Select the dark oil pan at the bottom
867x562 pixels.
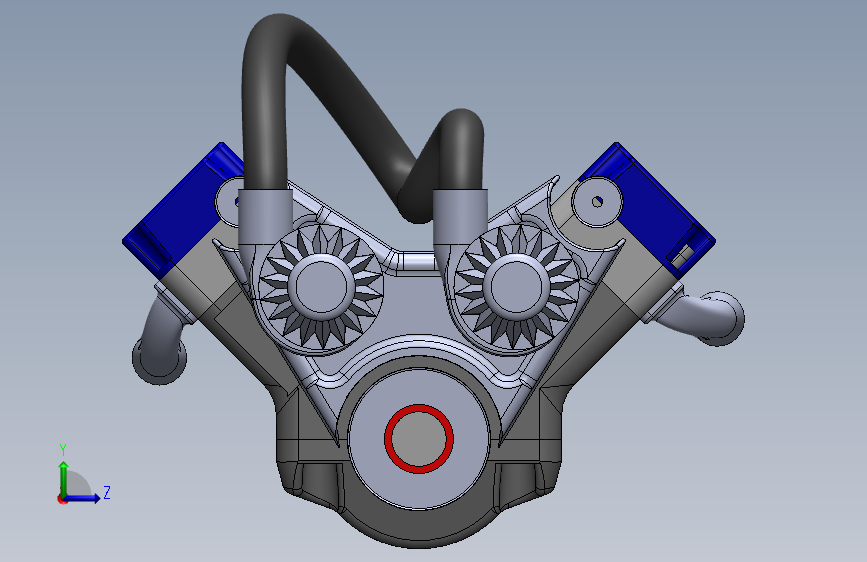(x=419, y=528)
